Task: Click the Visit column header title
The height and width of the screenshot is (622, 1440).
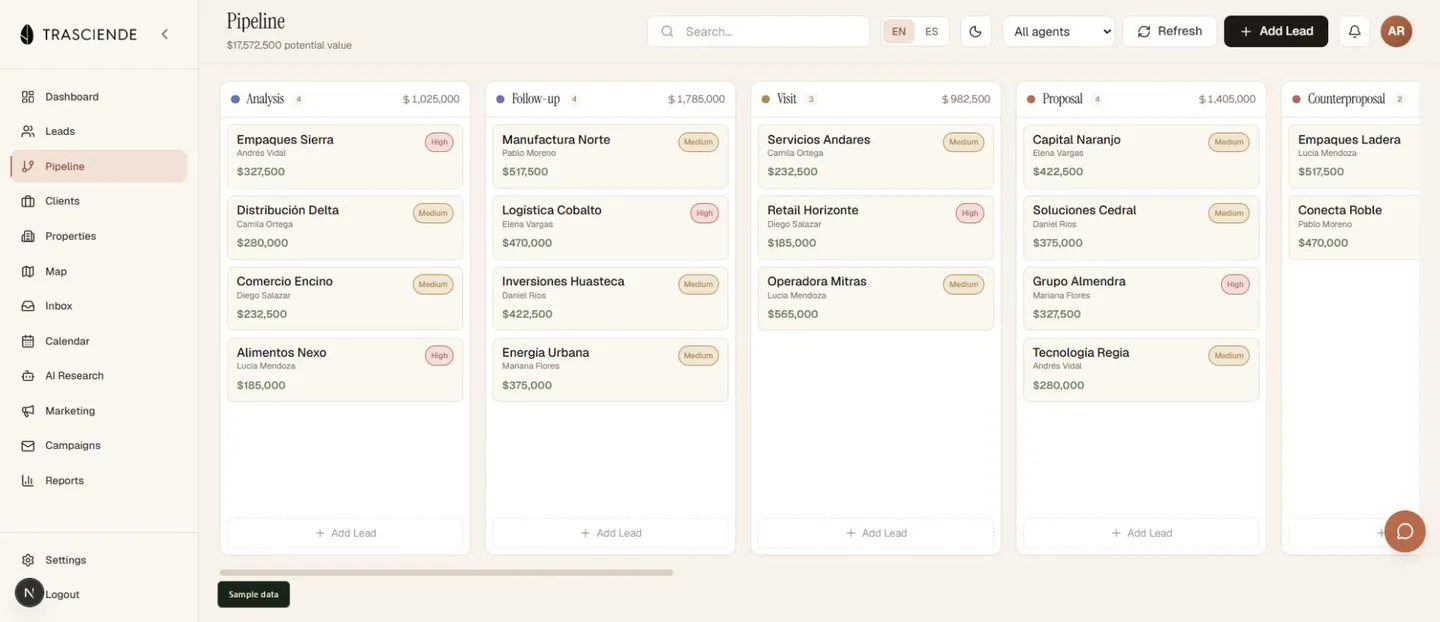Action: pos(787,99)
